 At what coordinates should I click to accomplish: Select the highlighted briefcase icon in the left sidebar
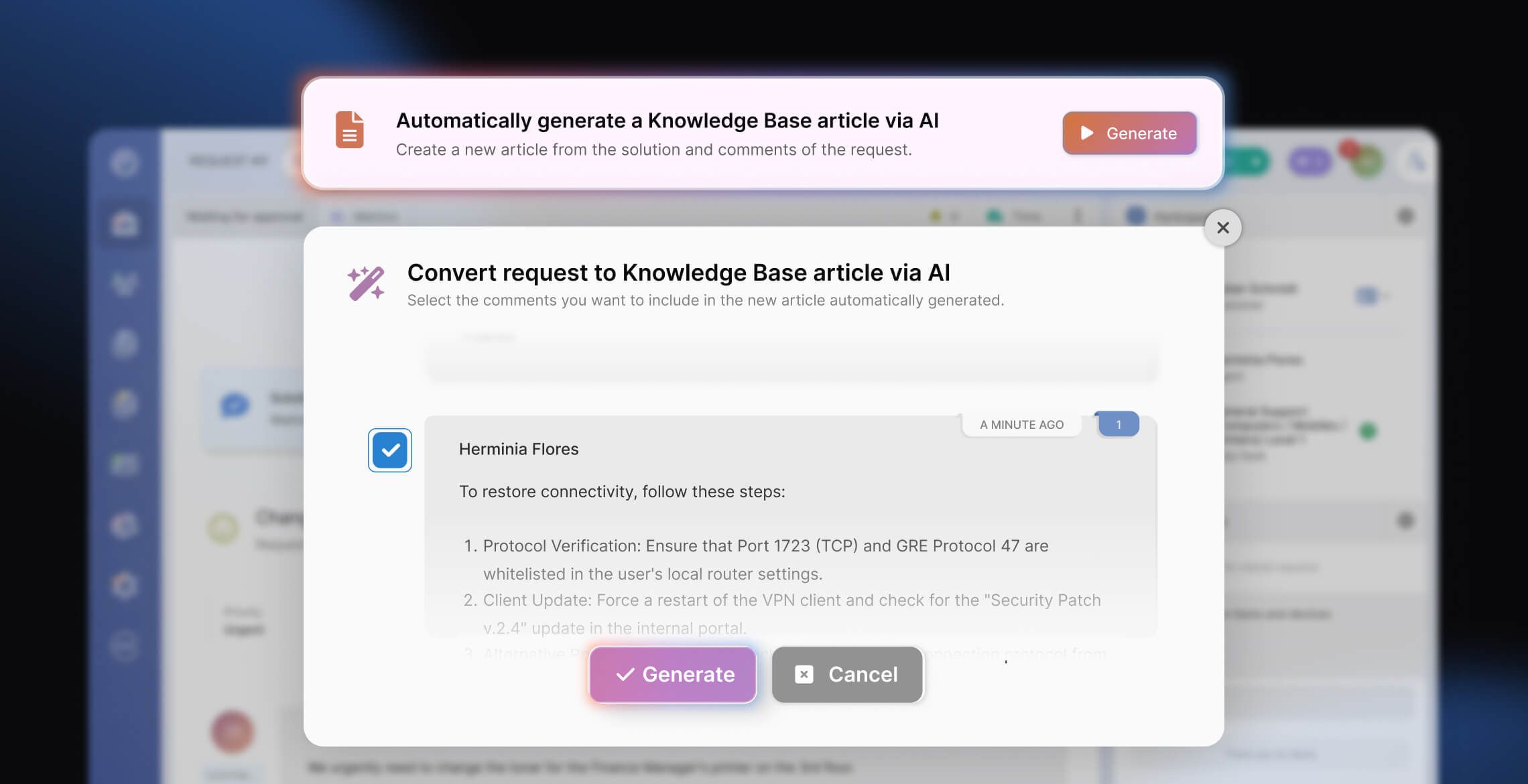[x=125, y=224]
